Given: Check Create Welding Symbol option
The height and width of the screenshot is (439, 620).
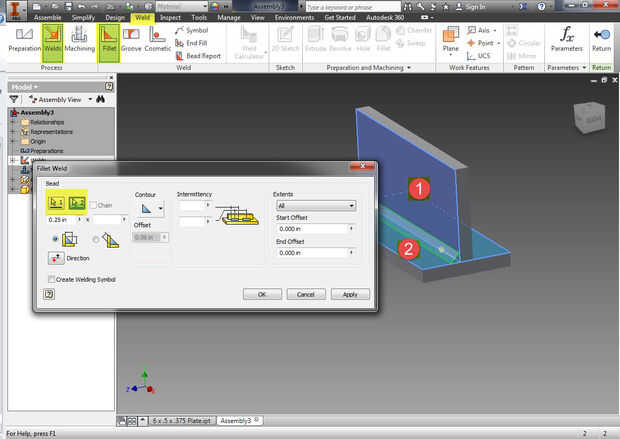Looking at the screenshot, I should 51,279.
